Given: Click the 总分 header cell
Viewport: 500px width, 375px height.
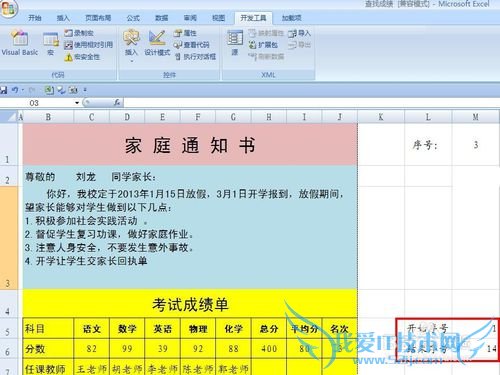Looking at the screenshot, I should click(x=269, y=329).
